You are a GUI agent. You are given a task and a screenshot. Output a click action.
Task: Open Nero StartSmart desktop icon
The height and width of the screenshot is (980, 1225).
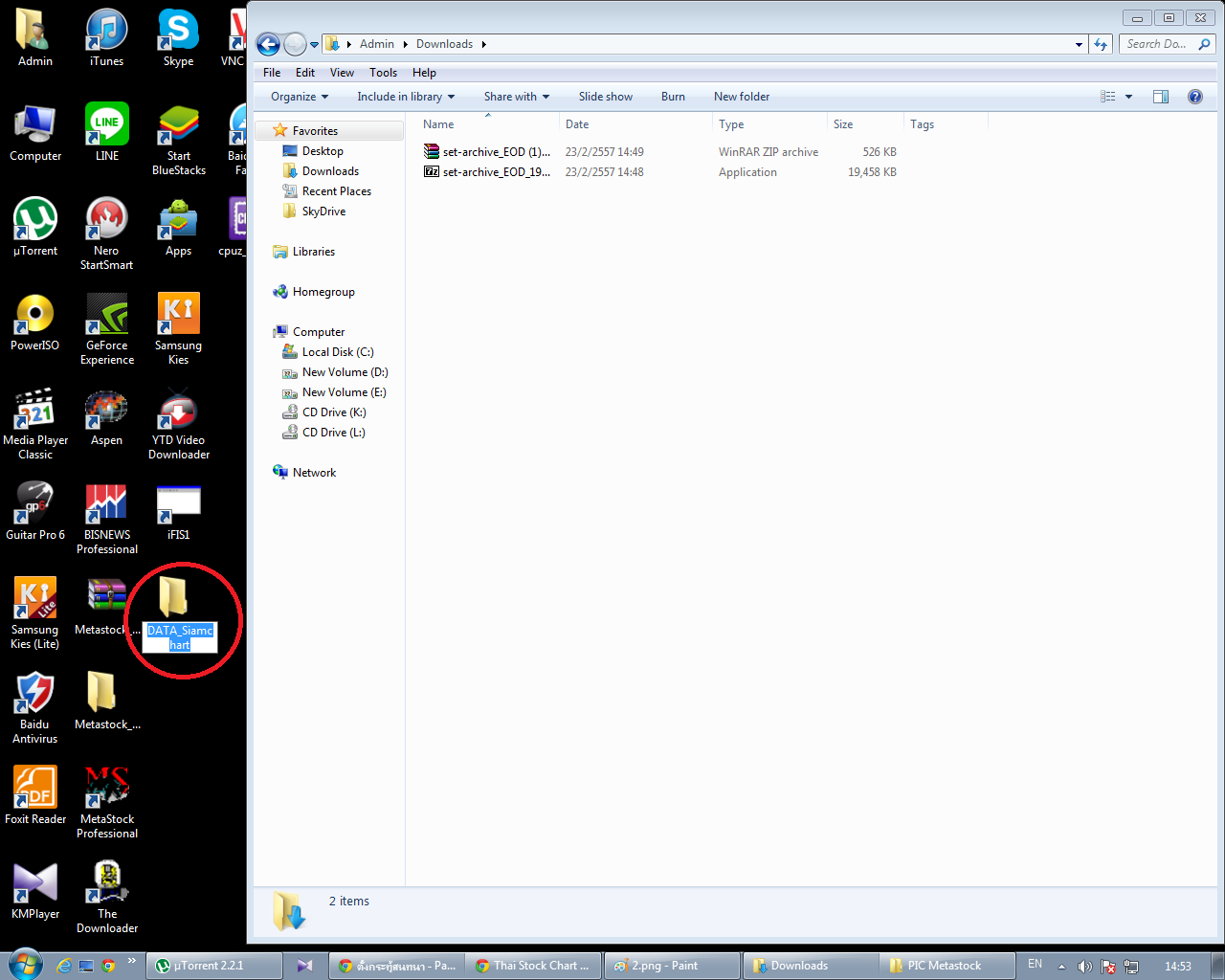[106, 234]
